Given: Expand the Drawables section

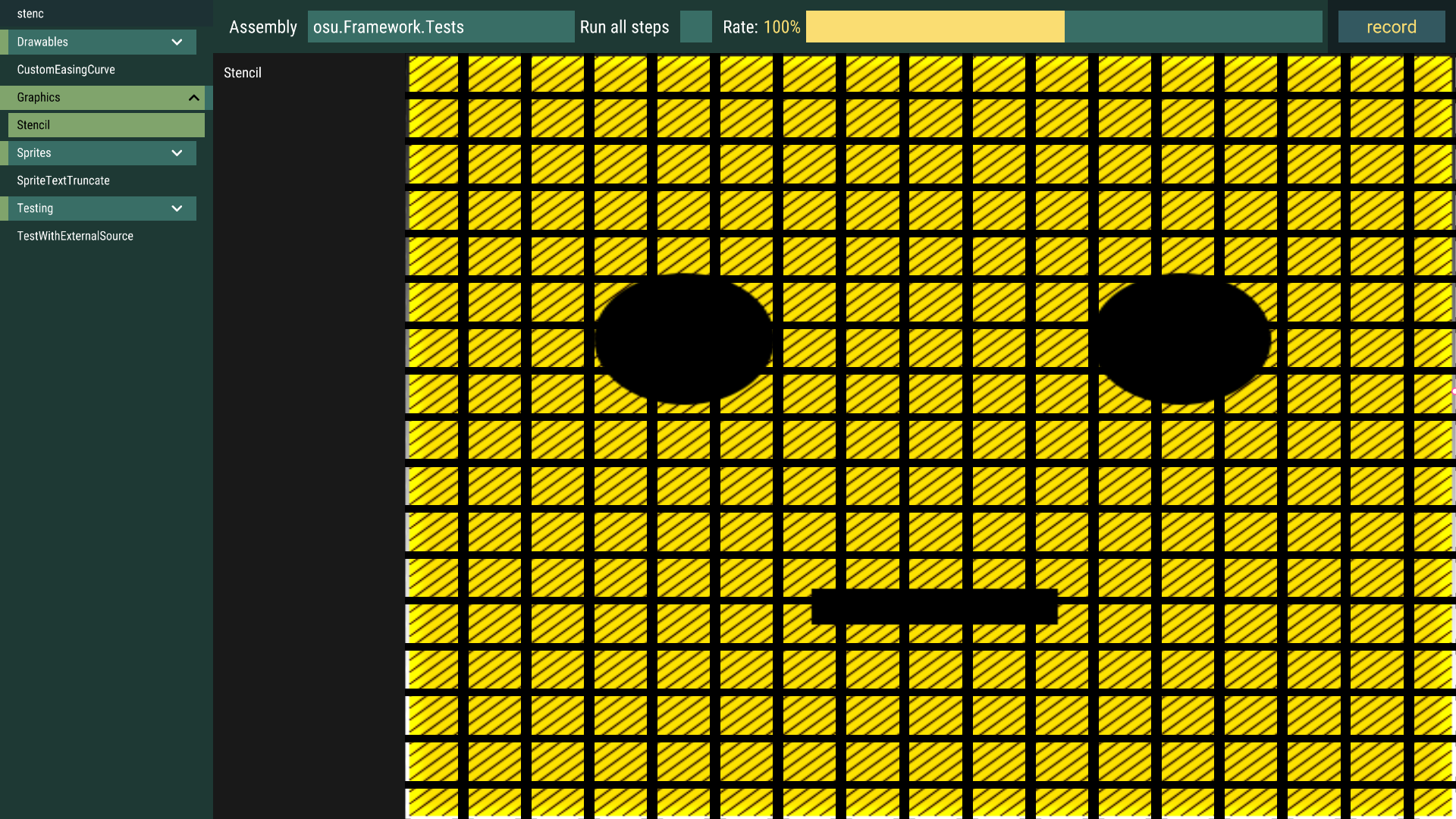Looking at the screenshot, I should tap(177, 42).
